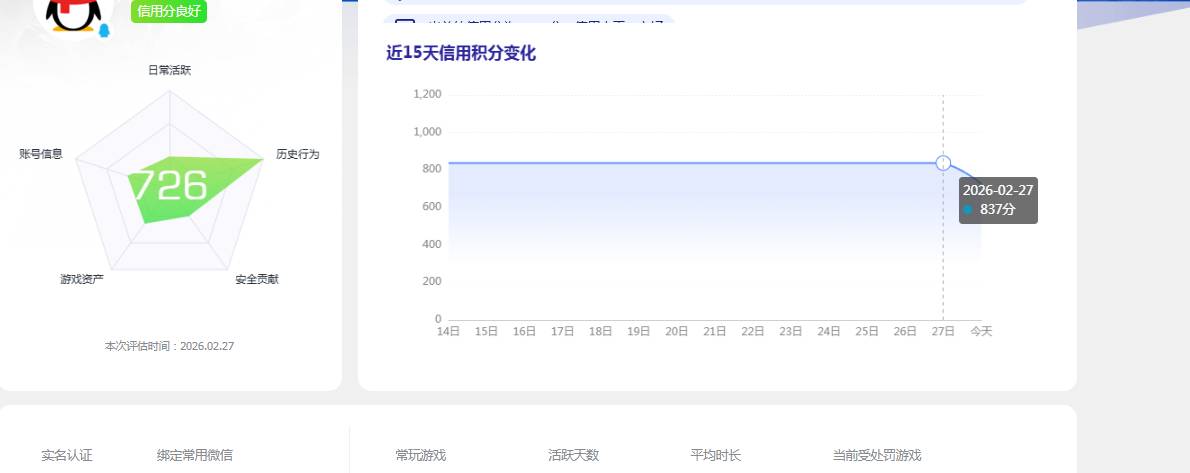Click the 21日 x-axis label
The width and height of the screenshot is (1190, 473).
pyautogui.click(x=715, y=331)
